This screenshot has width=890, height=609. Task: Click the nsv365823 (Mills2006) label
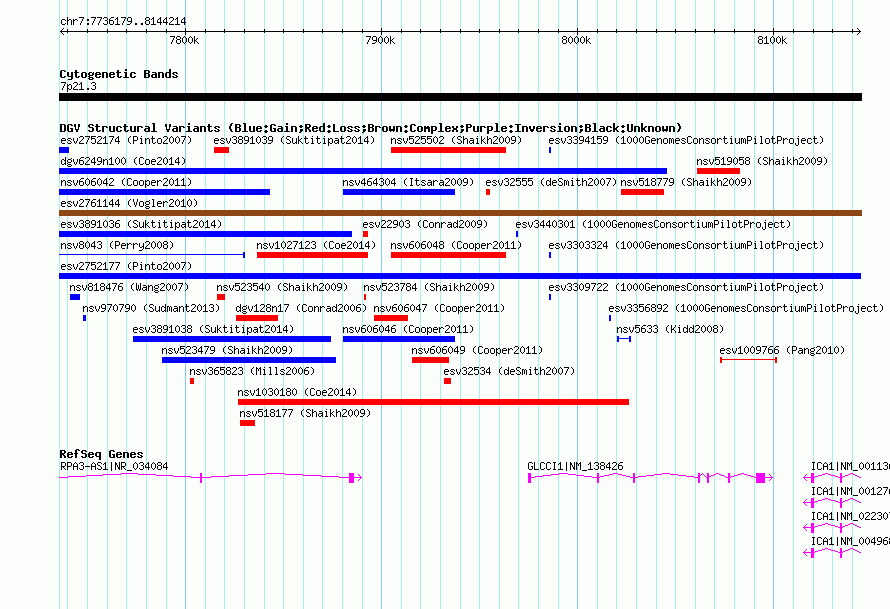pos(252,371)
